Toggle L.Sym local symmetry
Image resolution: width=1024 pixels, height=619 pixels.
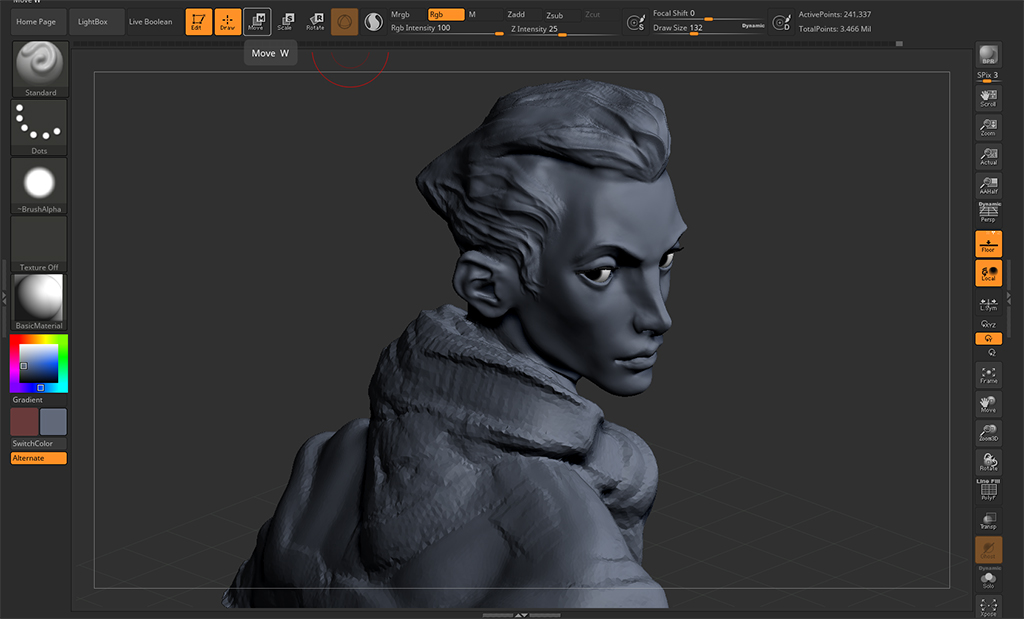coord(988,304)
